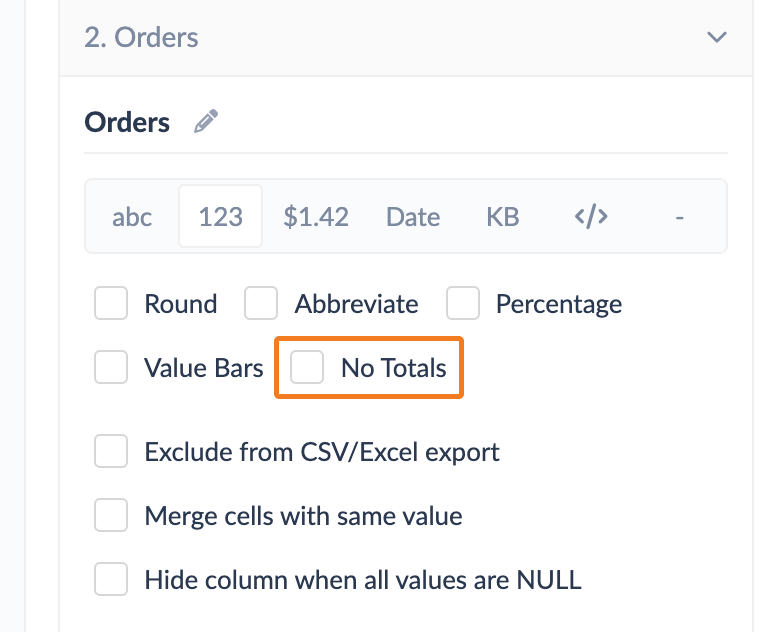Screen dimensions: 768x632
Task: Choose the Date format option
Action: (x=413, y=216)
